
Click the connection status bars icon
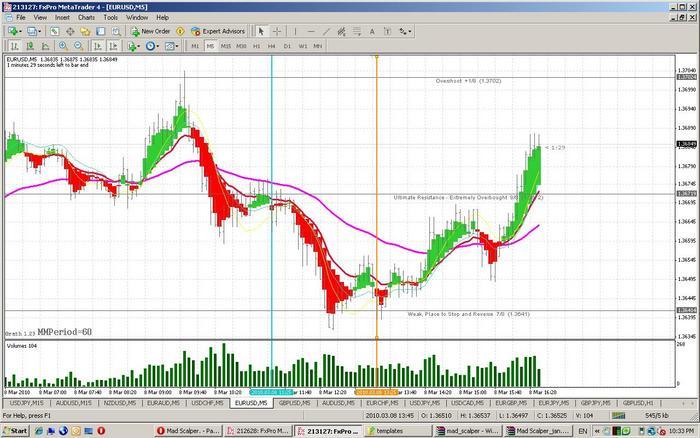(x=619, y=416)
